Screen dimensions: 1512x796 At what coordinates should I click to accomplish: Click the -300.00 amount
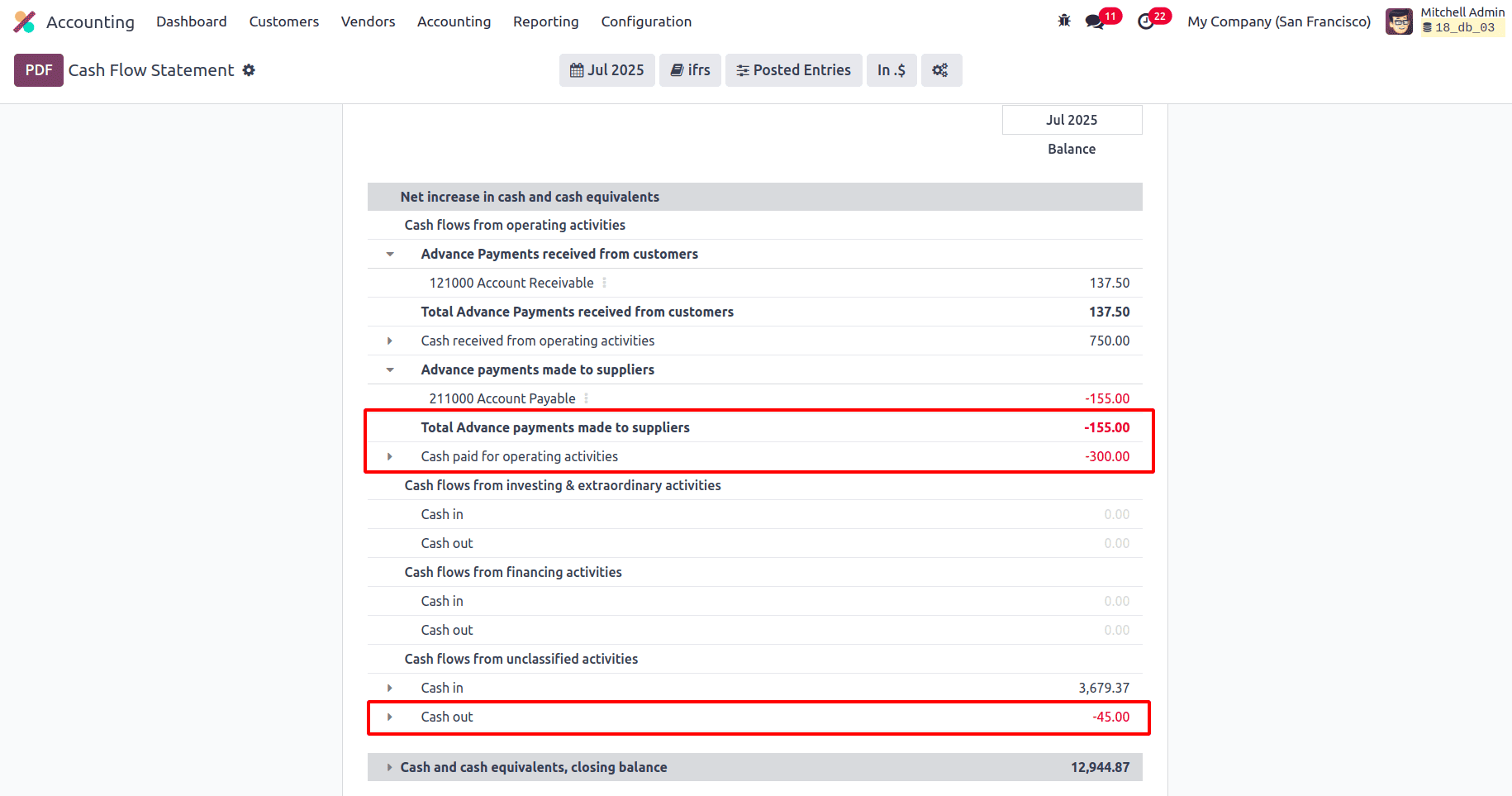pyautogui.click(x=1107, y=456)
